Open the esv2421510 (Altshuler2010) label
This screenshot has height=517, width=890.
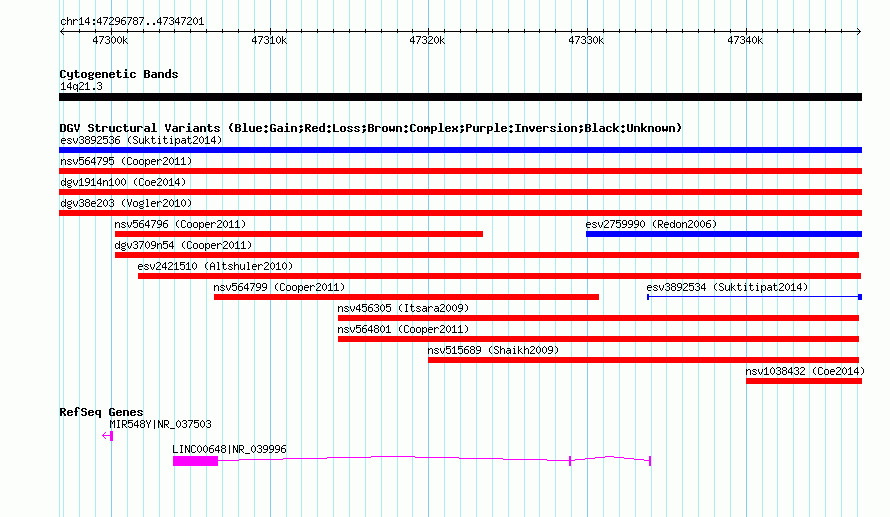(215, 266)
